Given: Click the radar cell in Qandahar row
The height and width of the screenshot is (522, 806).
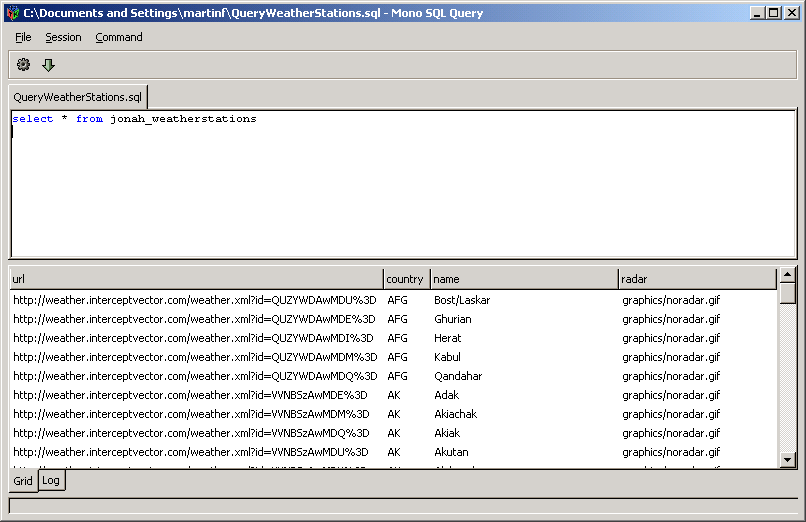Looking at the screenshot, I should [671, 376].
